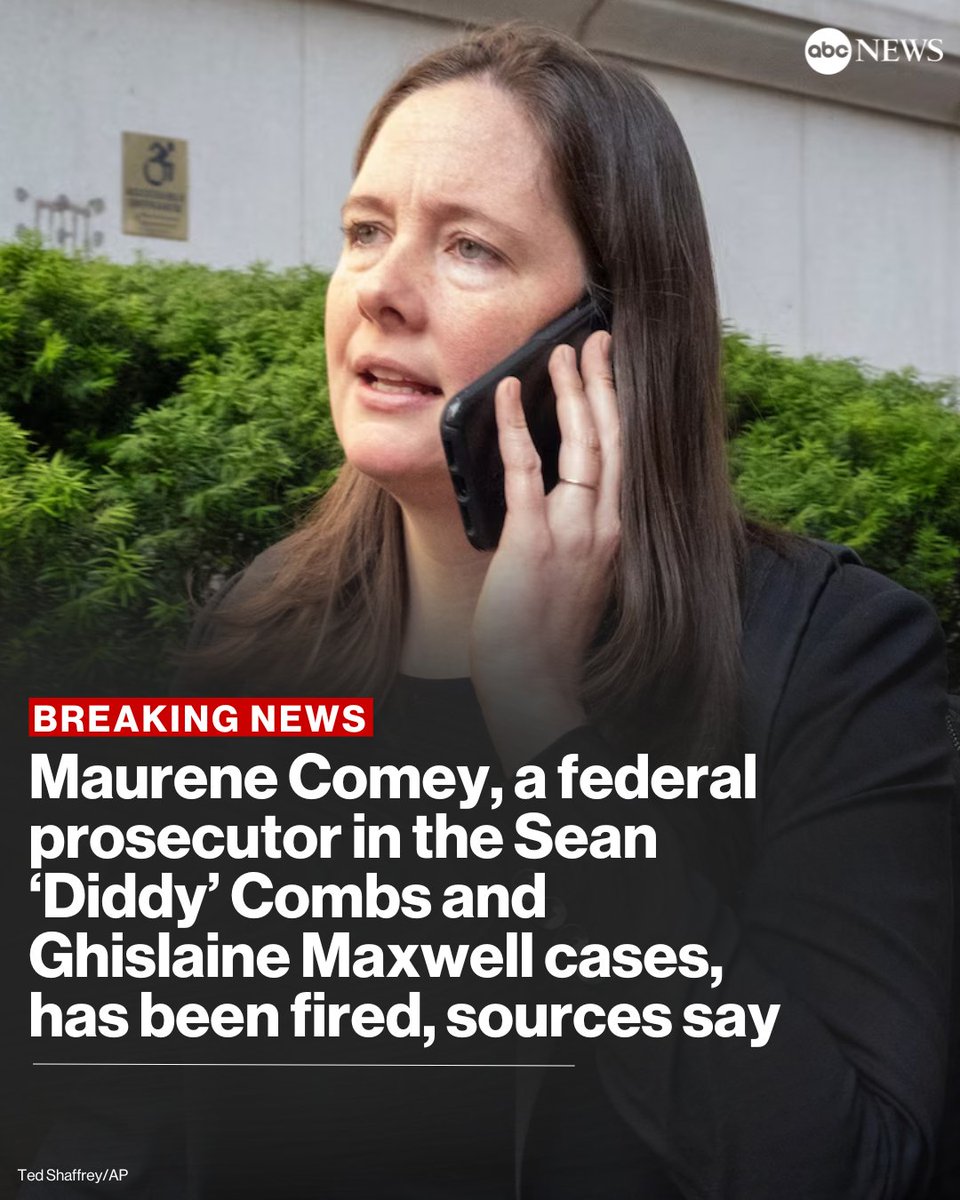Click the graffiti marking on the wall
The image size is (960, 1200).
pos(60,216)
